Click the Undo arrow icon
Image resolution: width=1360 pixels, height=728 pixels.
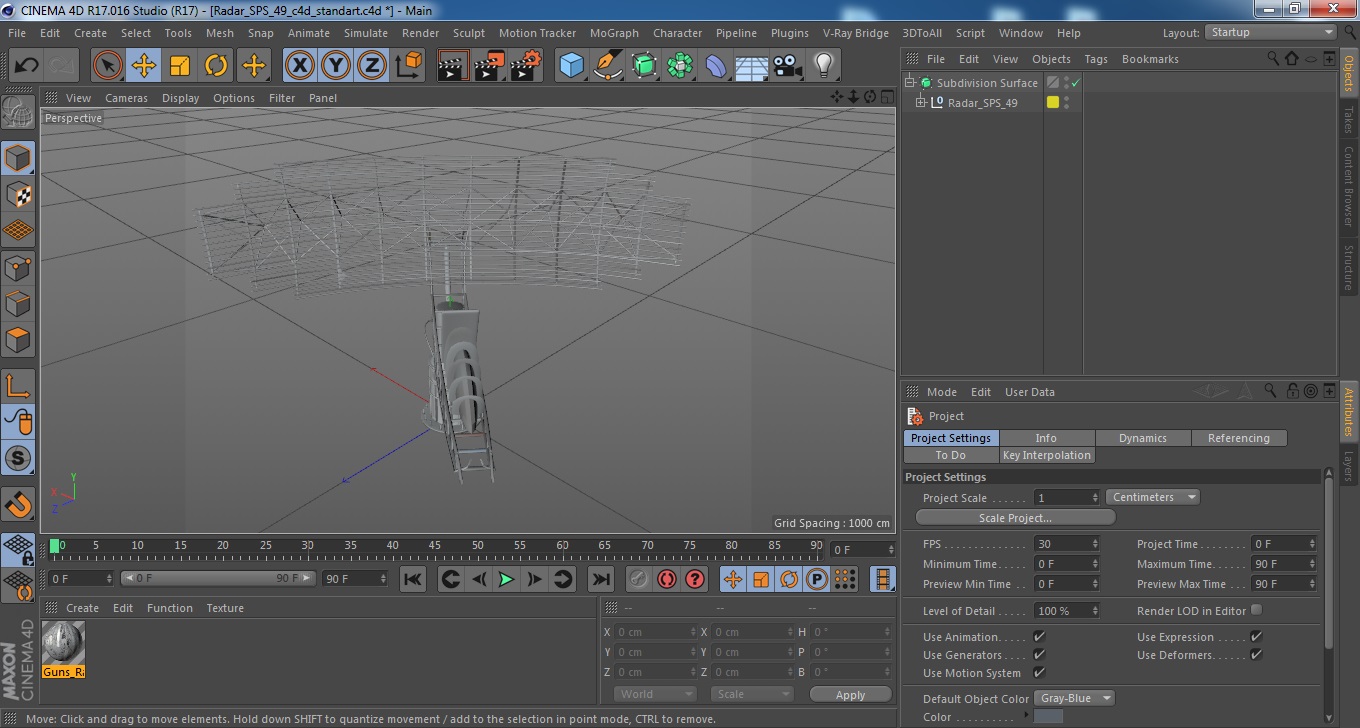[x=26, y=66]
